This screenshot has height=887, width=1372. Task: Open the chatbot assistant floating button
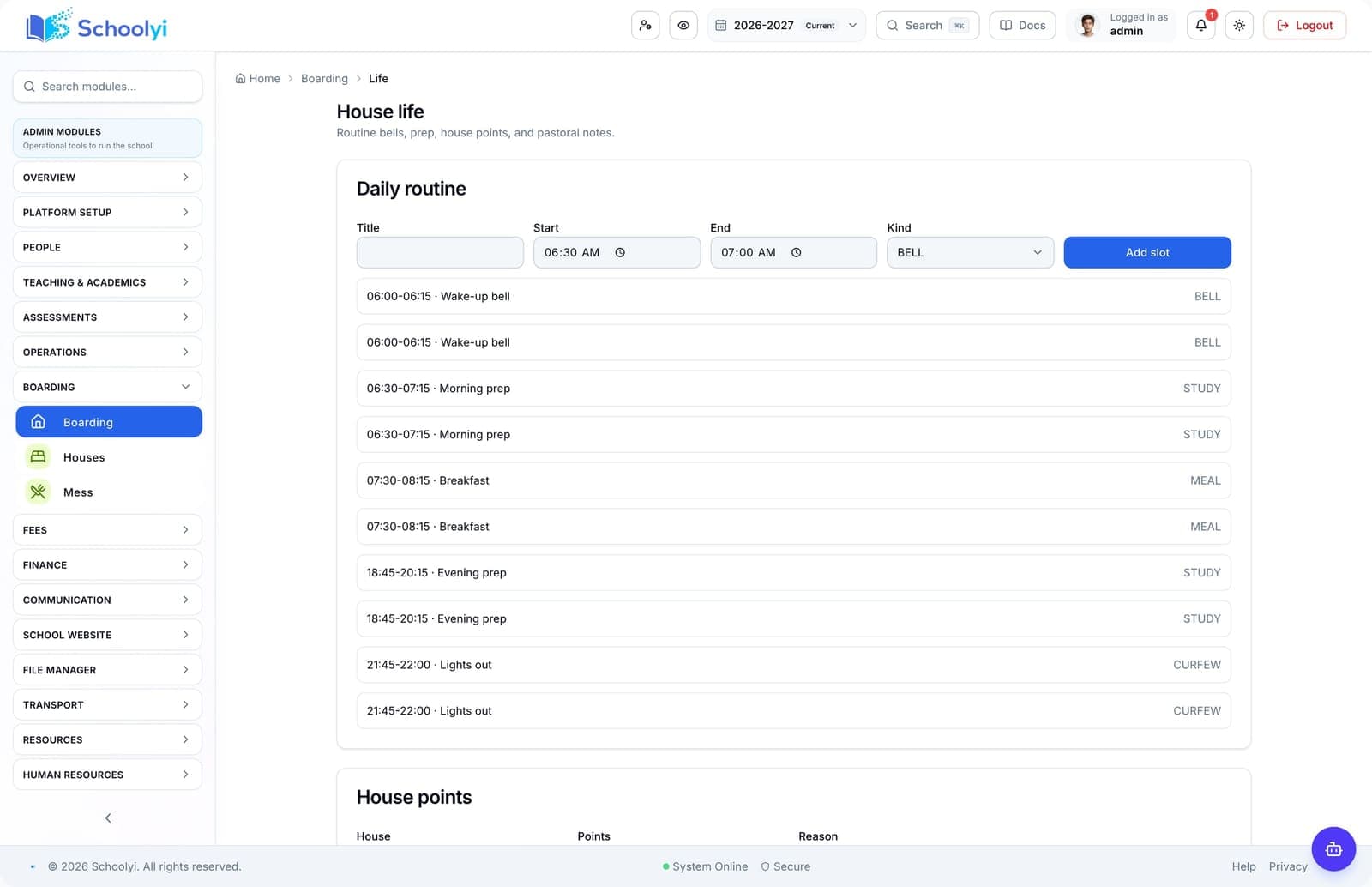coord(1333,849)
